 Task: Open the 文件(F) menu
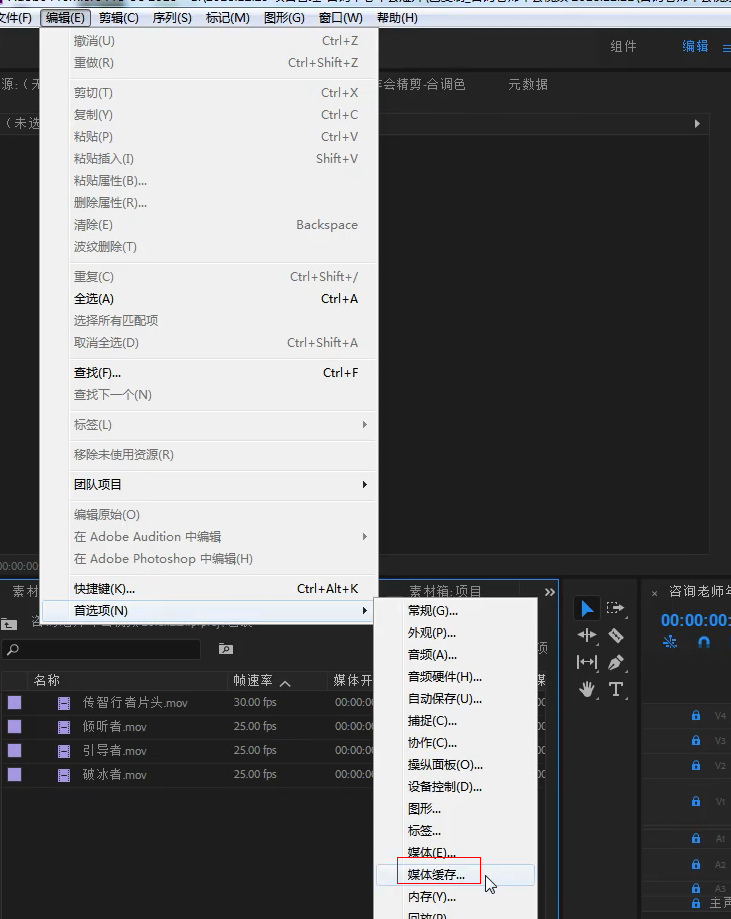point(16,18)
